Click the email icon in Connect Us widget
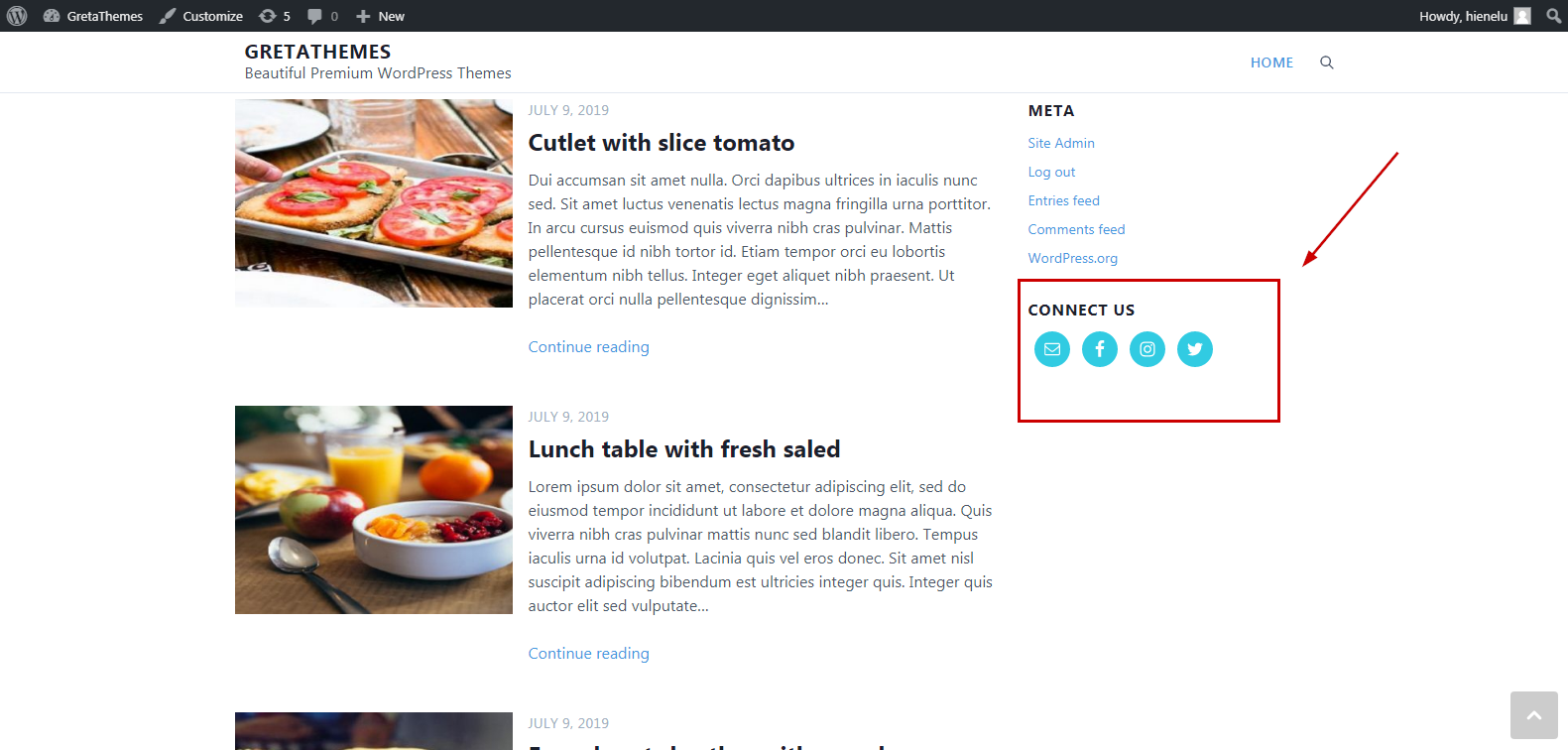The width and height of the screenshot is (1568, 750). click(x=1051, y=349)
